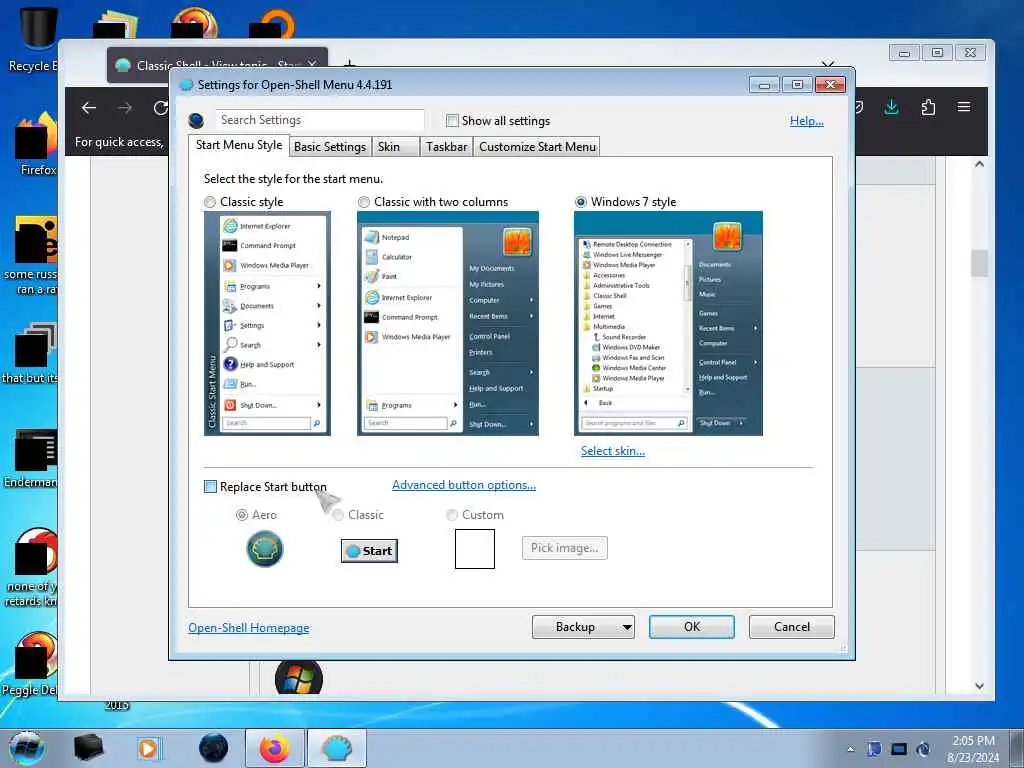Click the Aero shell start button image
This screenshot has width=1024, height=768.
click(264, 549)
